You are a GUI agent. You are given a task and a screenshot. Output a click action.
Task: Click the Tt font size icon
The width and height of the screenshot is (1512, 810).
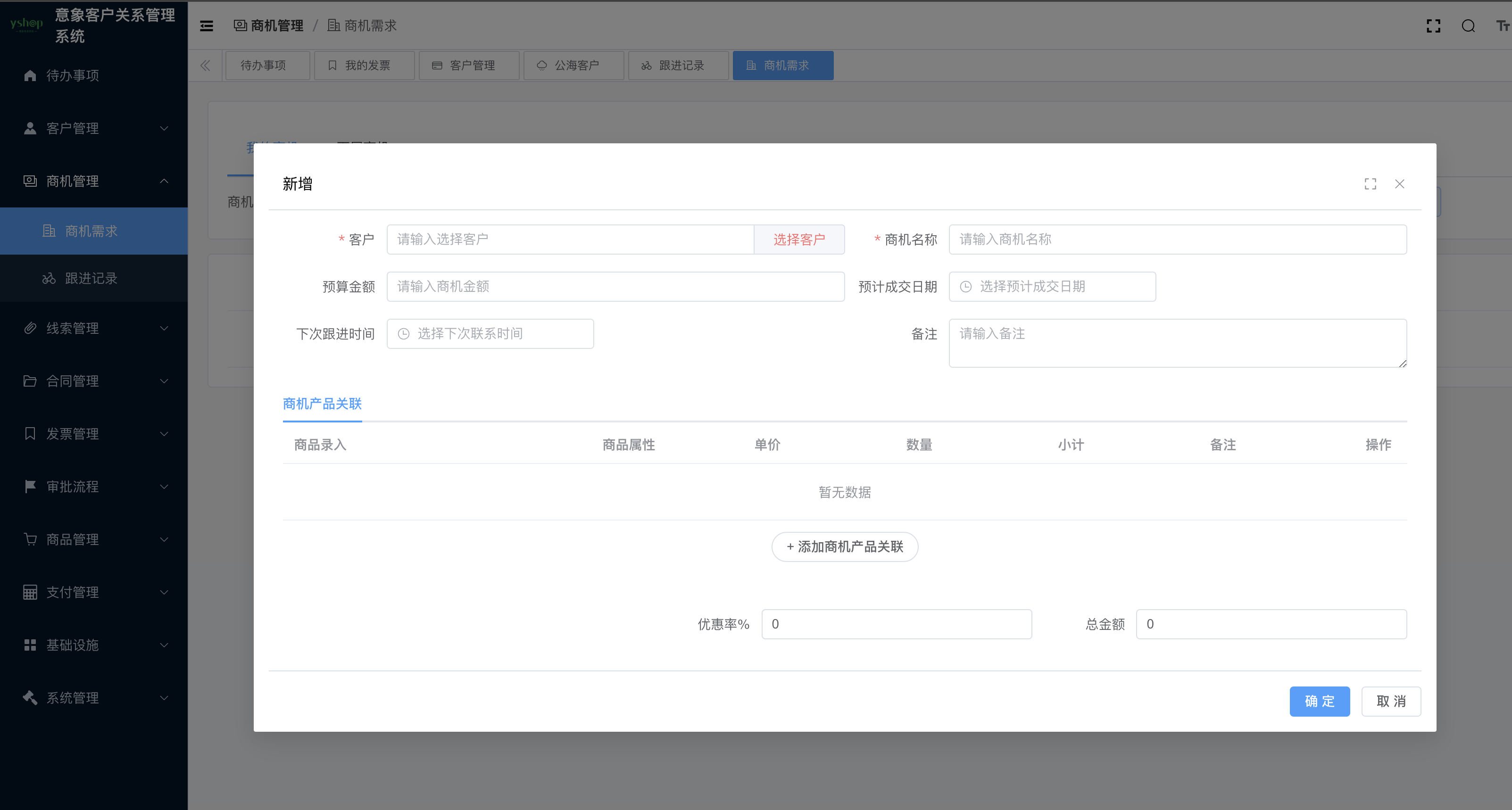tap(1504, 26)
